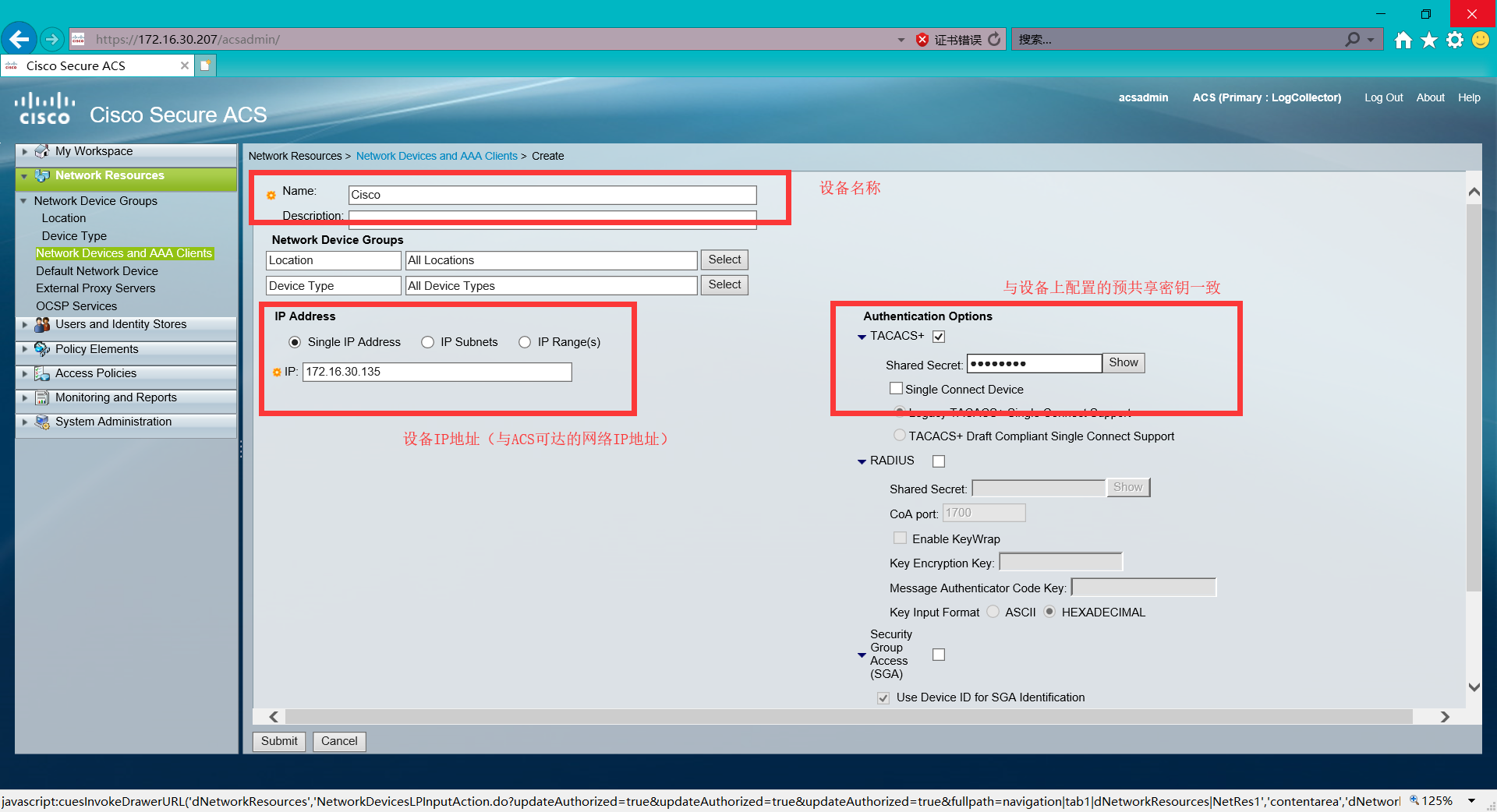The image size is (1497, 812).
Task: Click the page refresh icon in address bar
Action: click(x=994, y=39)
